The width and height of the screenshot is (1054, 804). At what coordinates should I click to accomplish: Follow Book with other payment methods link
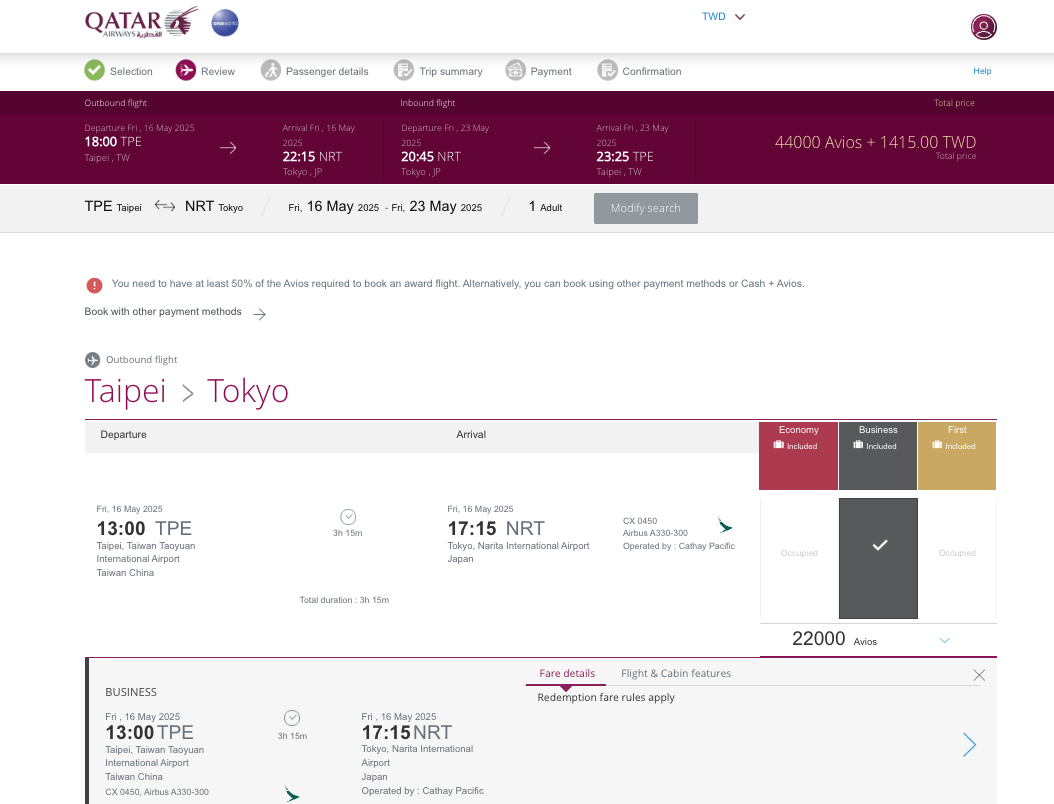(163, 312)
